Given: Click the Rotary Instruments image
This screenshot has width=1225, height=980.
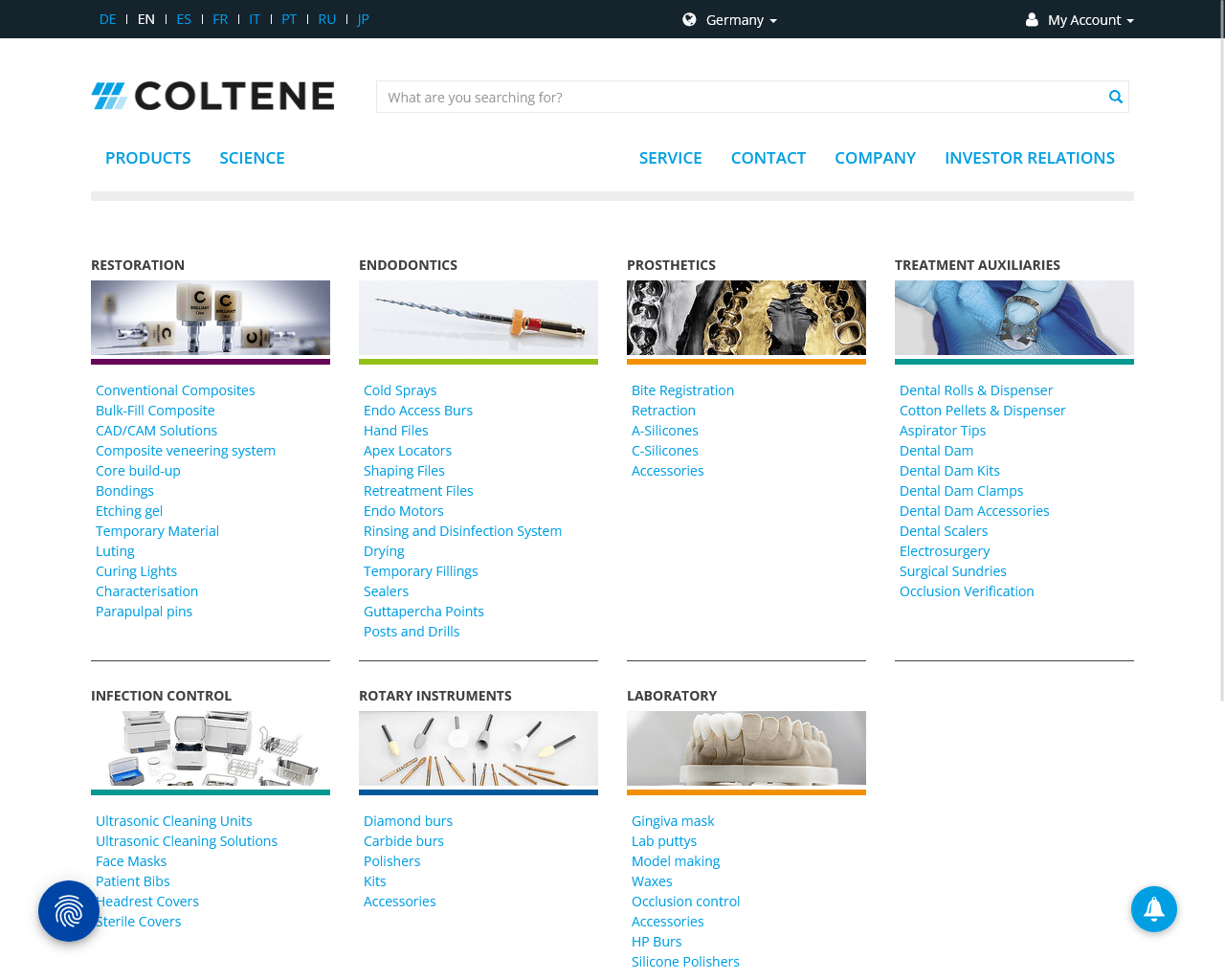Looking at the screenshot, I should [x=479, y=748].
